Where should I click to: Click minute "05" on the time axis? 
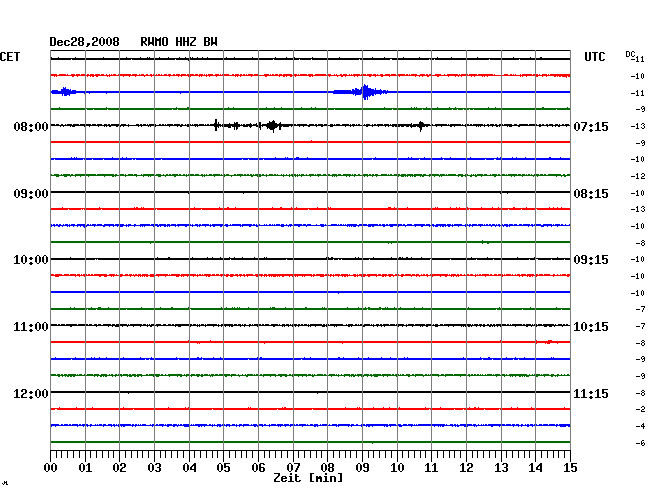pos(223,468)
